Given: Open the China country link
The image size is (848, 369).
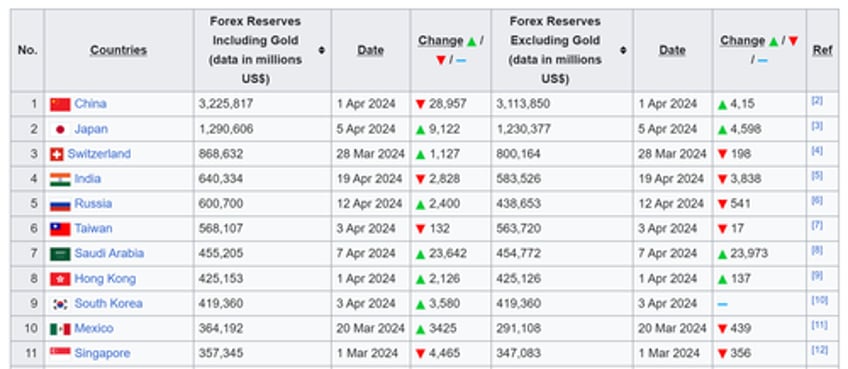Looking at the screenshot, I should (90, 103).
